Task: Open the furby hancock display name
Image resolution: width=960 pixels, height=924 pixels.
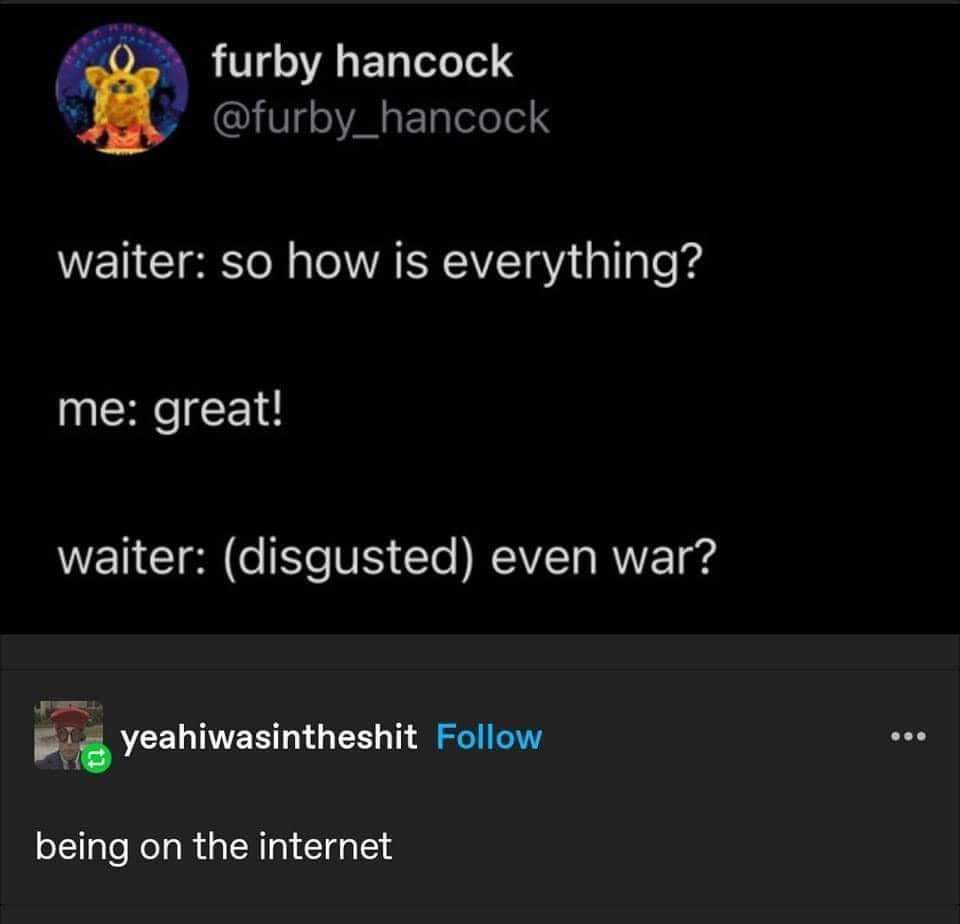Action: [x=362, y=62]
